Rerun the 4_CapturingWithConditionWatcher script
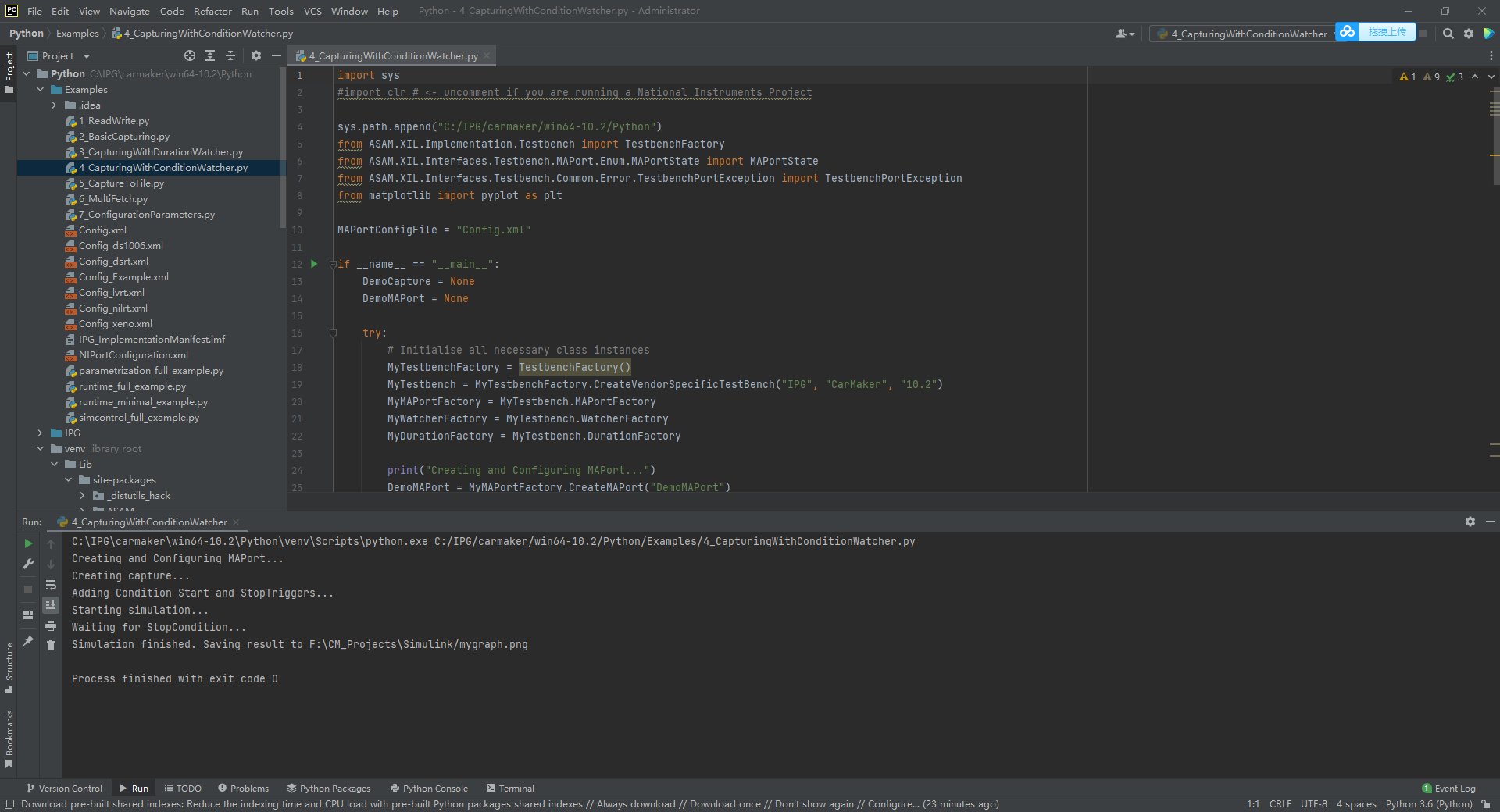Image resolution: width=1500 pixels, height=812 pixels. 27,543
